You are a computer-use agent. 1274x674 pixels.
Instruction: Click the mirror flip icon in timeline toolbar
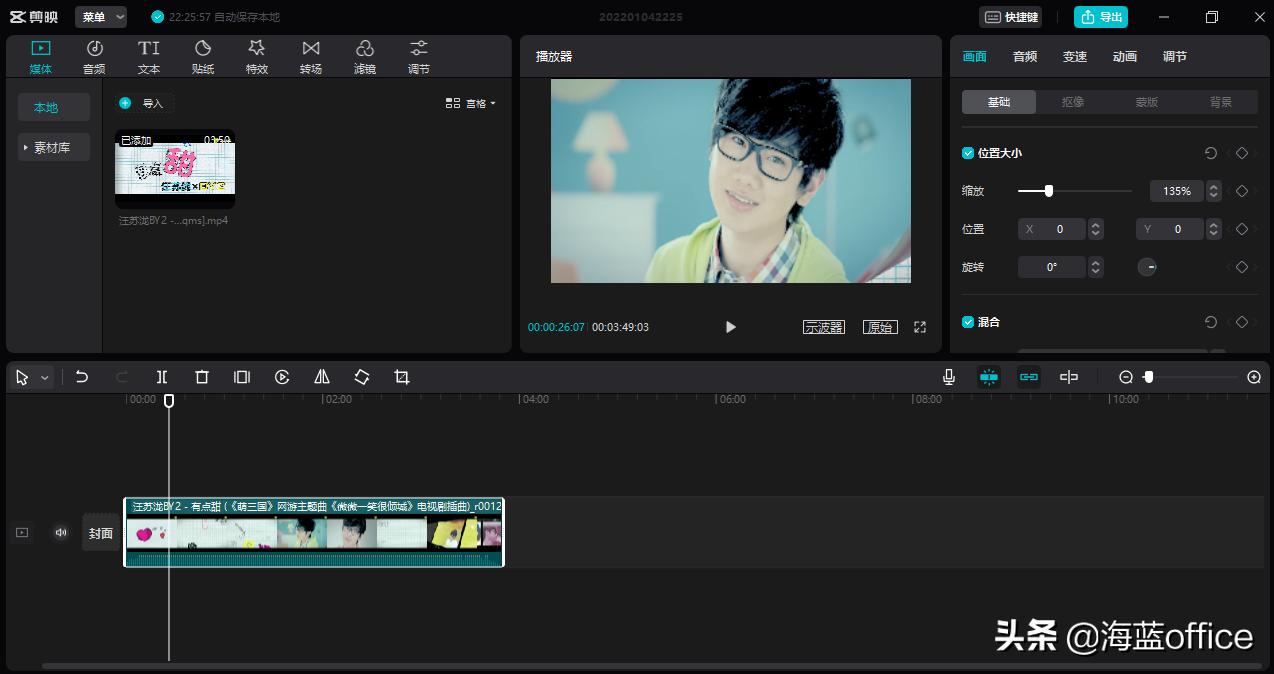click(322, 377)
